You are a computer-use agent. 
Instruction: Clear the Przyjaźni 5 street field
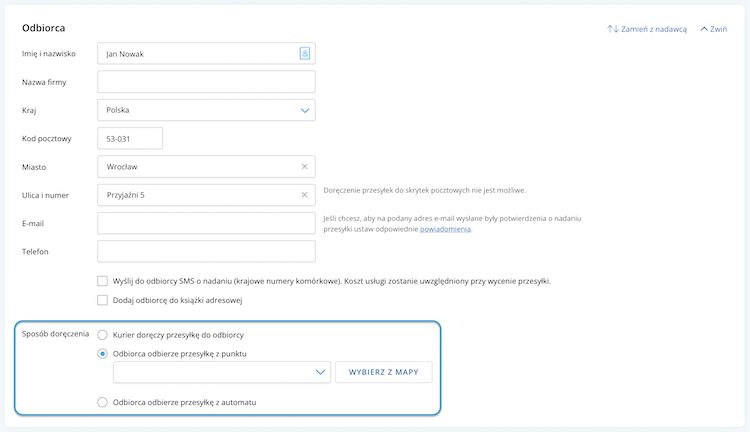tap(304, 195)
